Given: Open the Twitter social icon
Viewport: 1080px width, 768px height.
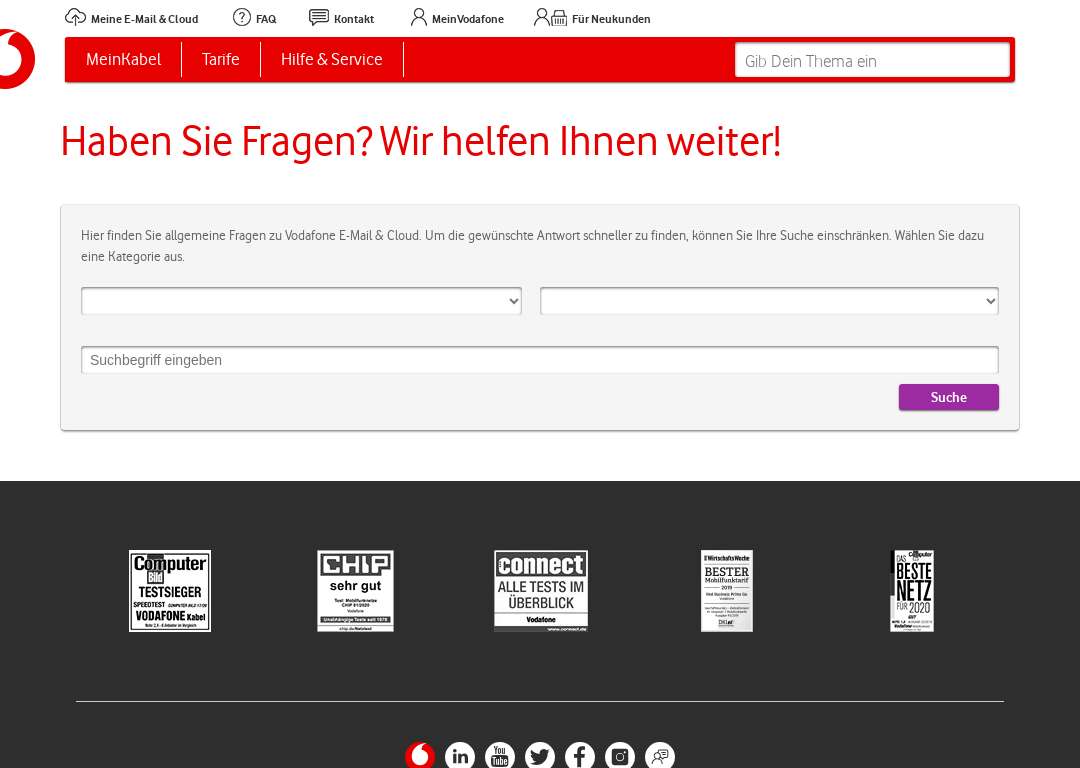Looking at the screenshot, I should (x=539, y=756).
